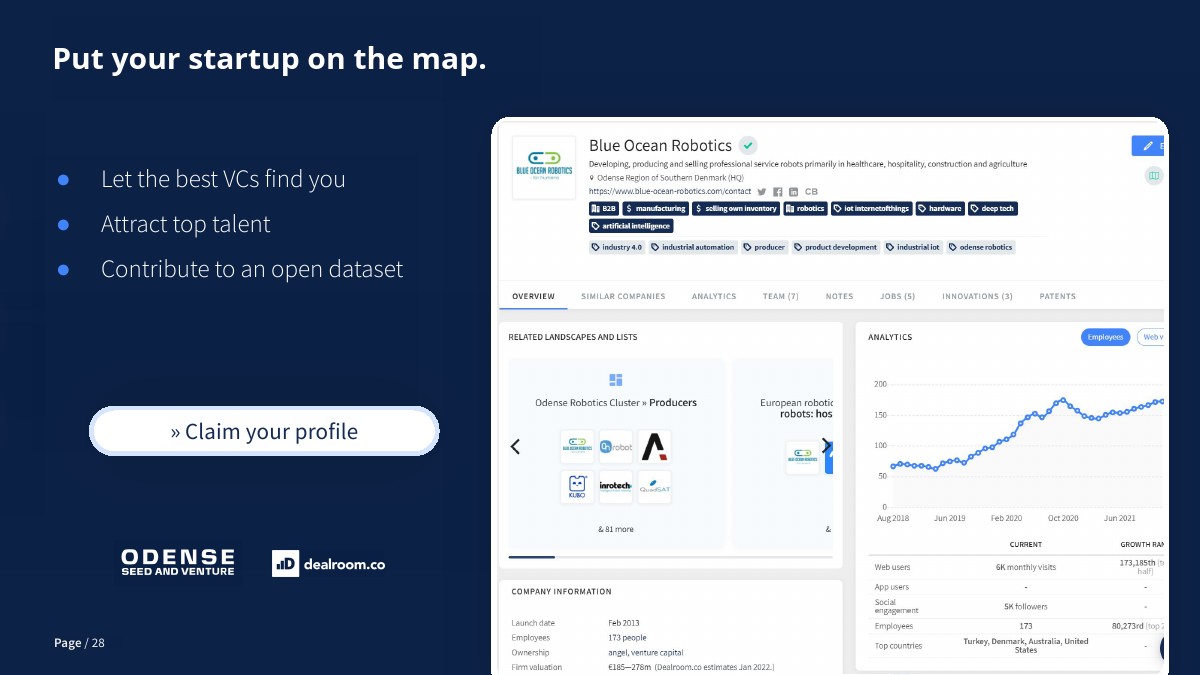Click the Twitter icon beside the company URL

coord(762,191)
